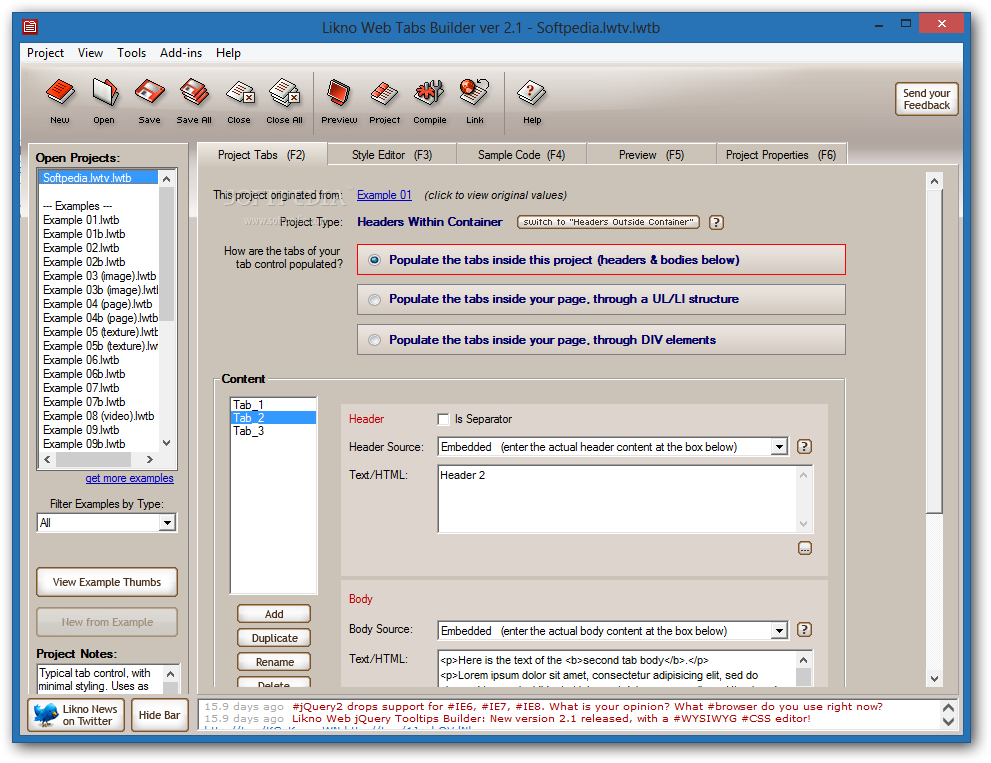Switch to Headers Outside Container
The height and width of the screenshot is (763, 991).
point(608,222)
